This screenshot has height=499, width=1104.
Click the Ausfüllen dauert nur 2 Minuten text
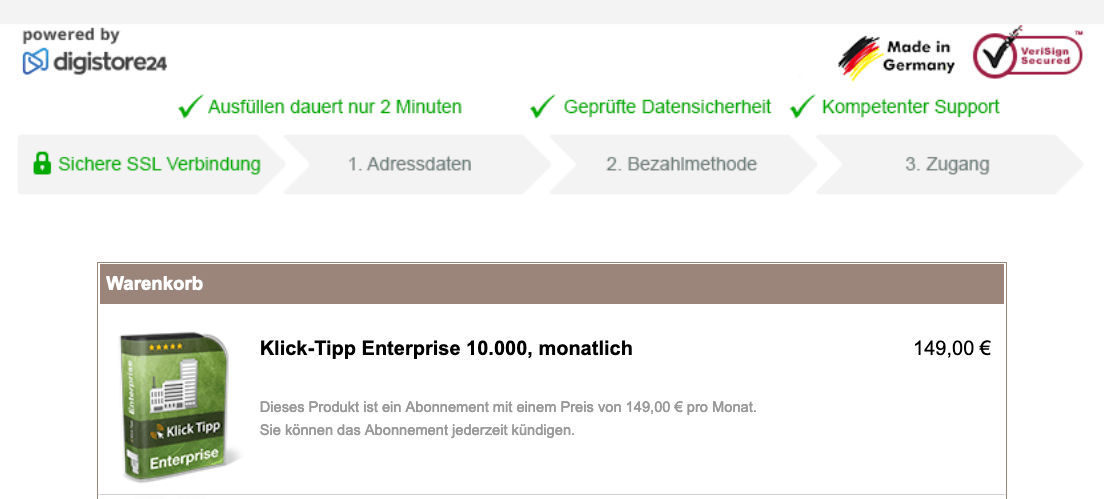pyautogui.click(x=335, y=107)
